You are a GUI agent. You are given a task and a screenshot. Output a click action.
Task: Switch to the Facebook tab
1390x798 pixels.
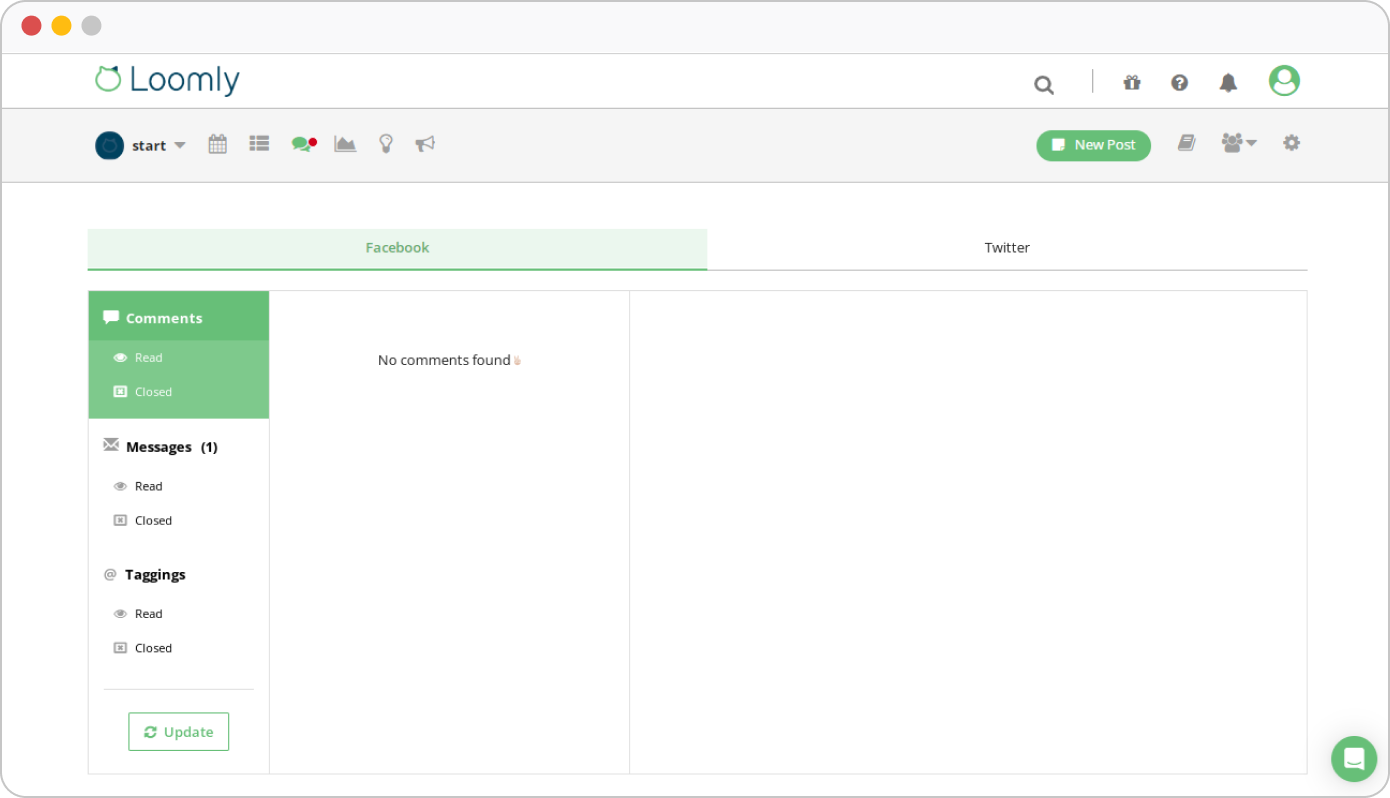click(397, 248)
